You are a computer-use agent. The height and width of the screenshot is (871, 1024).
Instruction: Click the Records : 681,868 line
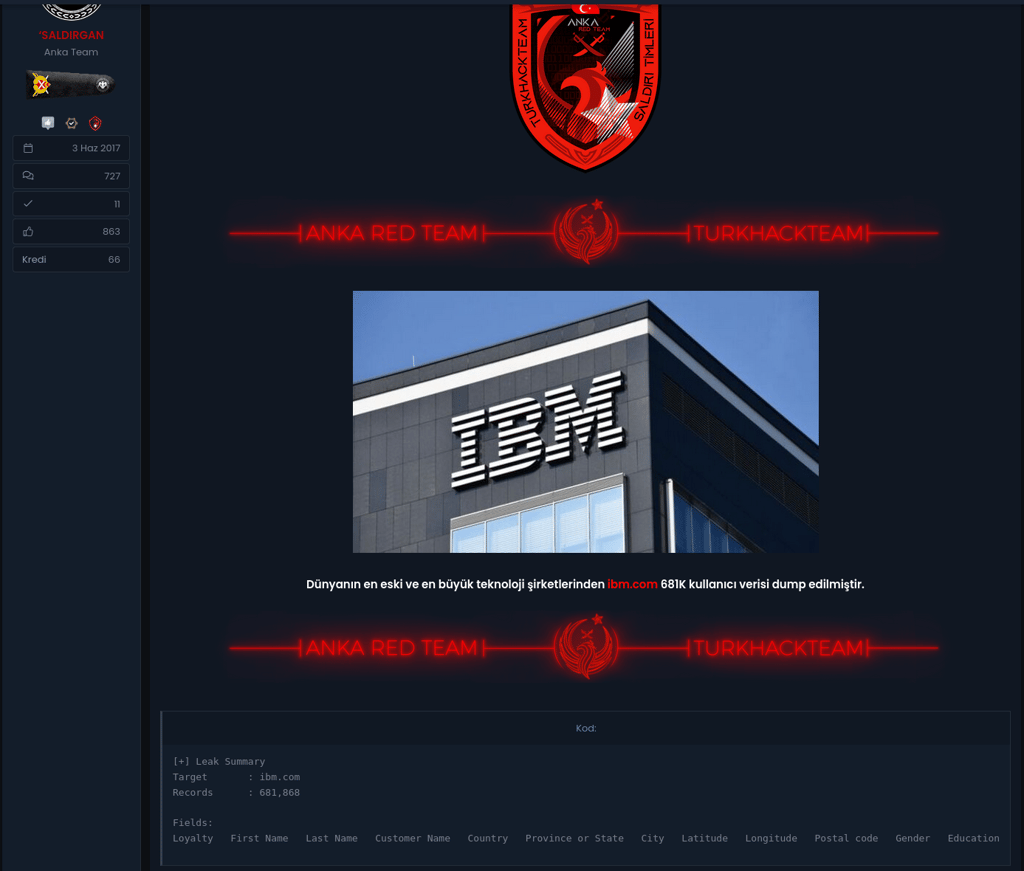click(x=236, y=793)
